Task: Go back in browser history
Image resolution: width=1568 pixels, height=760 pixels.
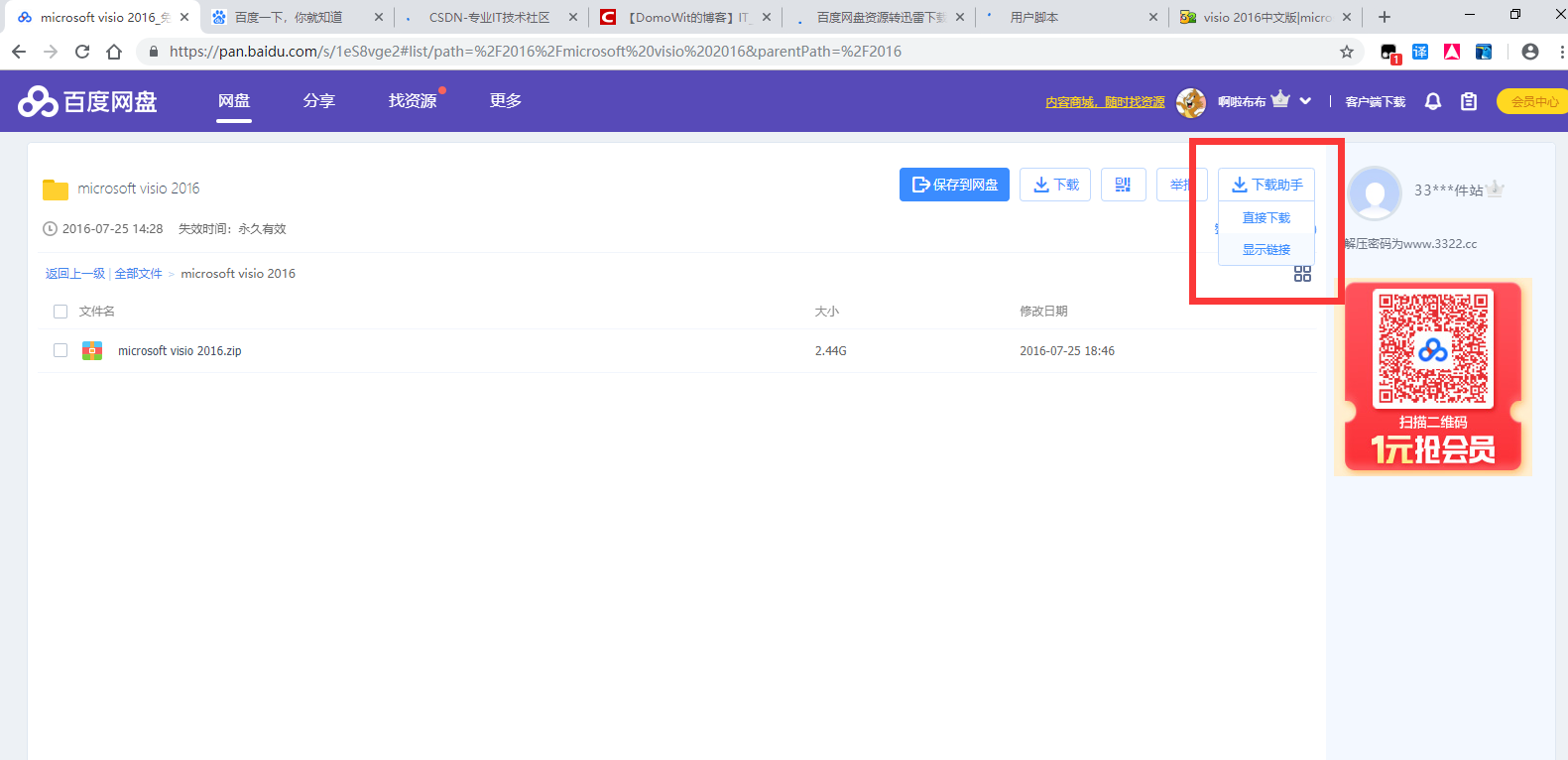Action: click(19, 52)
